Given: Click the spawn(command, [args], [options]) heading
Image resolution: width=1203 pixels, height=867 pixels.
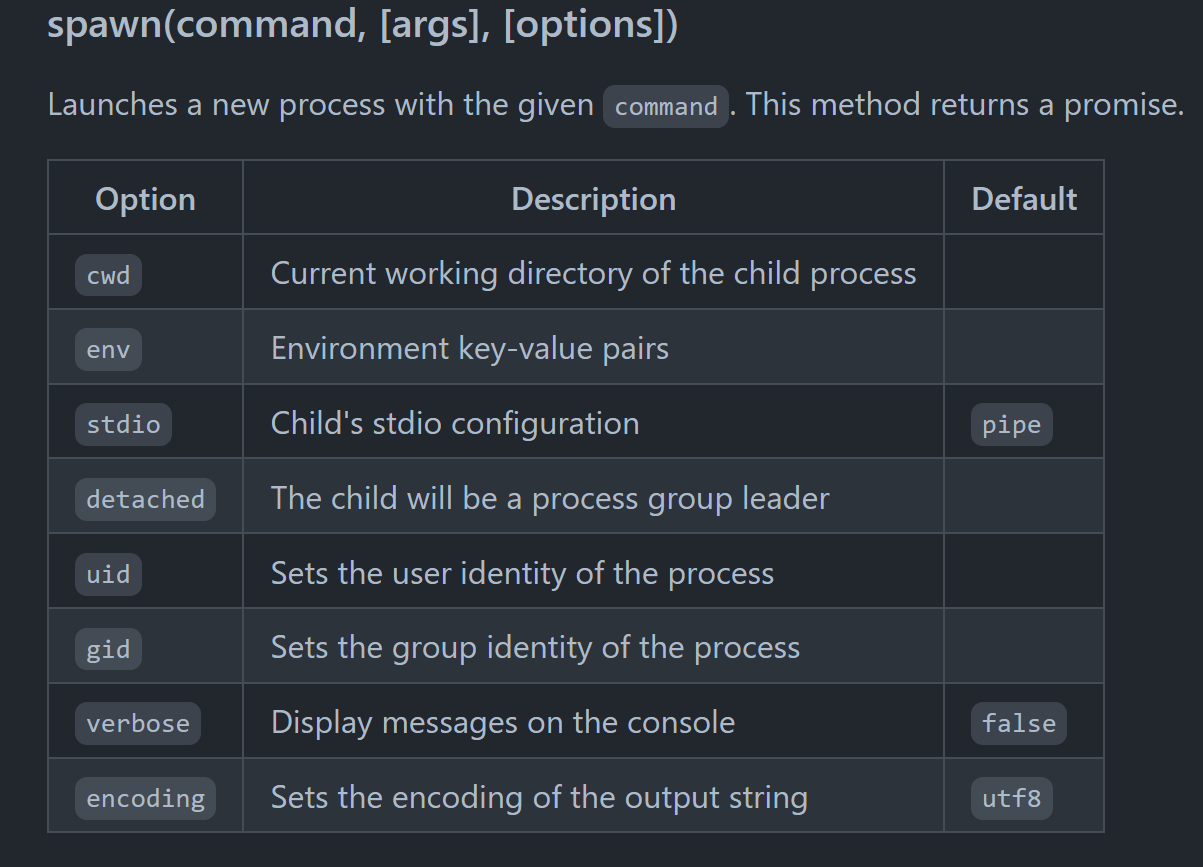Looking at the screenshot, I should [x=362, y=24].
